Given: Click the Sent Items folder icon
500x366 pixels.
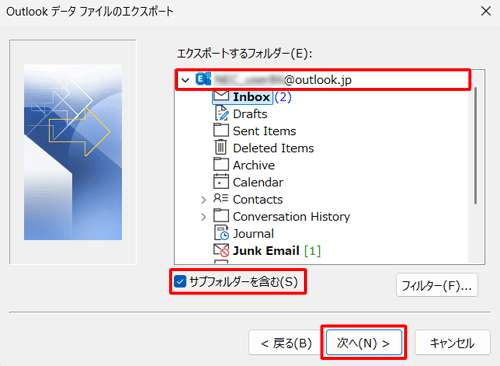Looking at the screenshot, I should 221,130.
